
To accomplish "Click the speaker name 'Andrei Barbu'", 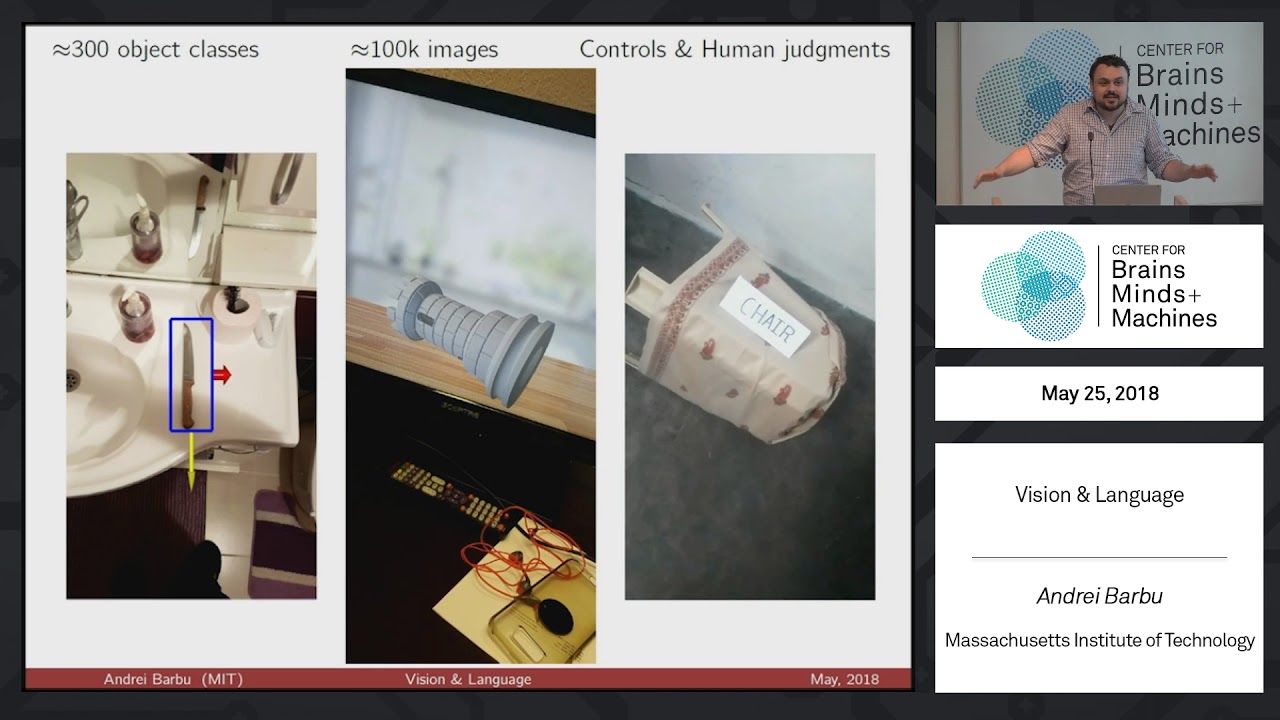I will pos(1099,596).
